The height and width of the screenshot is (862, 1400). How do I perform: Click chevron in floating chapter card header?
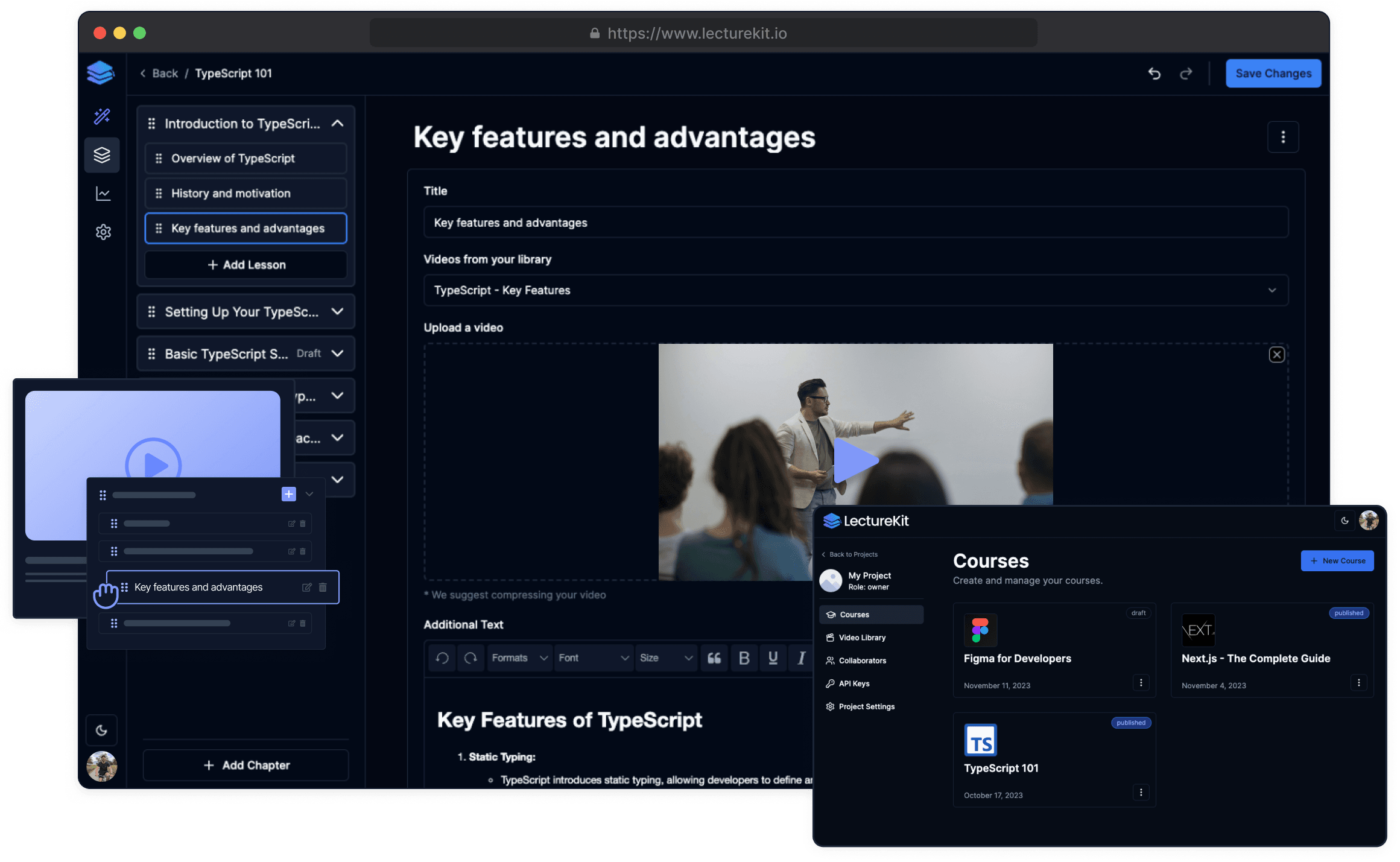click(309, 495)
